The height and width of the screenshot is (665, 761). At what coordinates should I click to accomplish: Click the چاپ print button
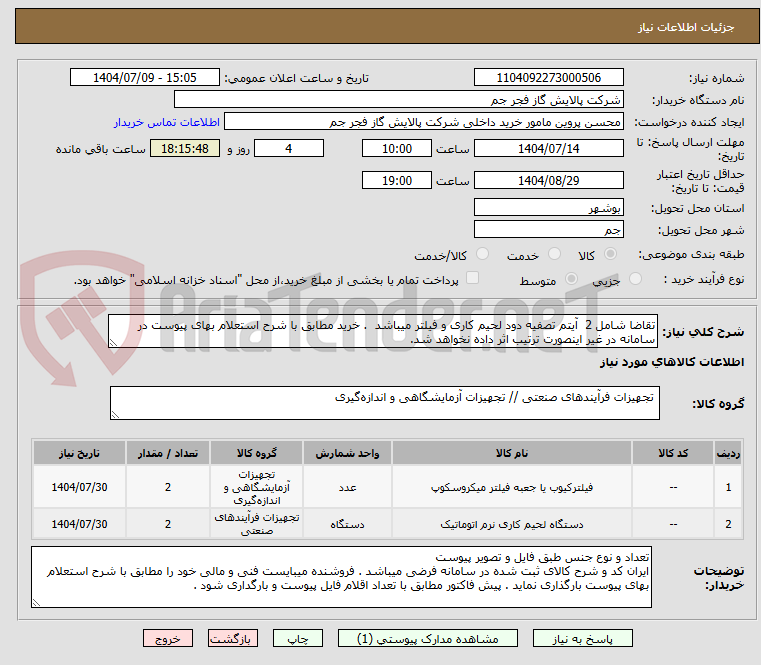pos(298,638)
